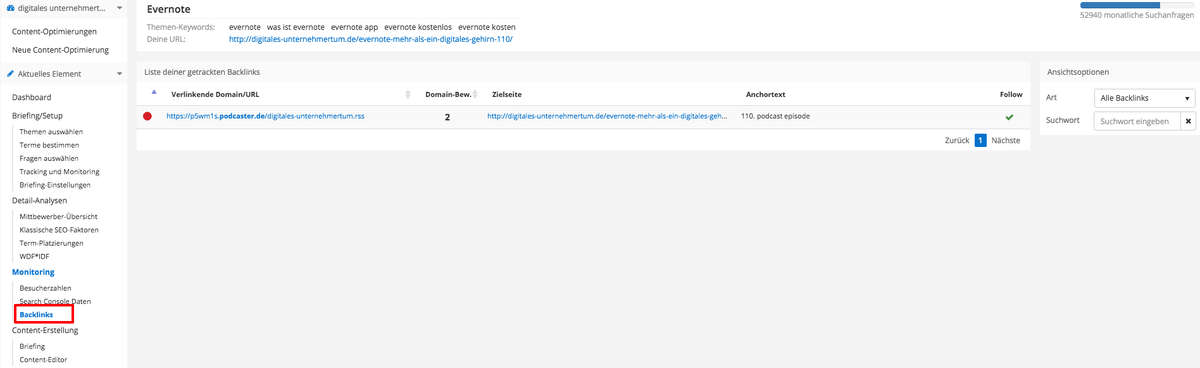
Task: Open the WDF*IDF analysis
Action: (34, 256)
